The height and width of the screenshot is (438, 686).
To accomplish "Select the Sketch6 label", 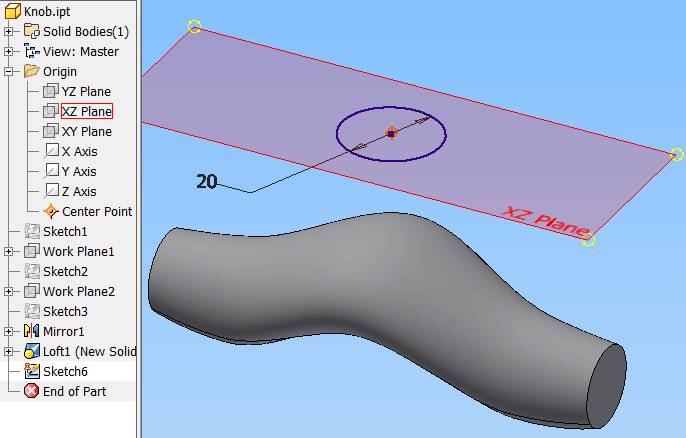I will (66, 371).
